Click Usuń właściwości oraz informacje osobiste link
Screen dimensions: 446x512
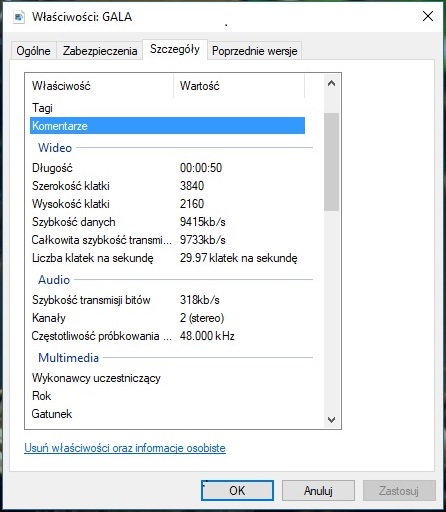(125, 448)
